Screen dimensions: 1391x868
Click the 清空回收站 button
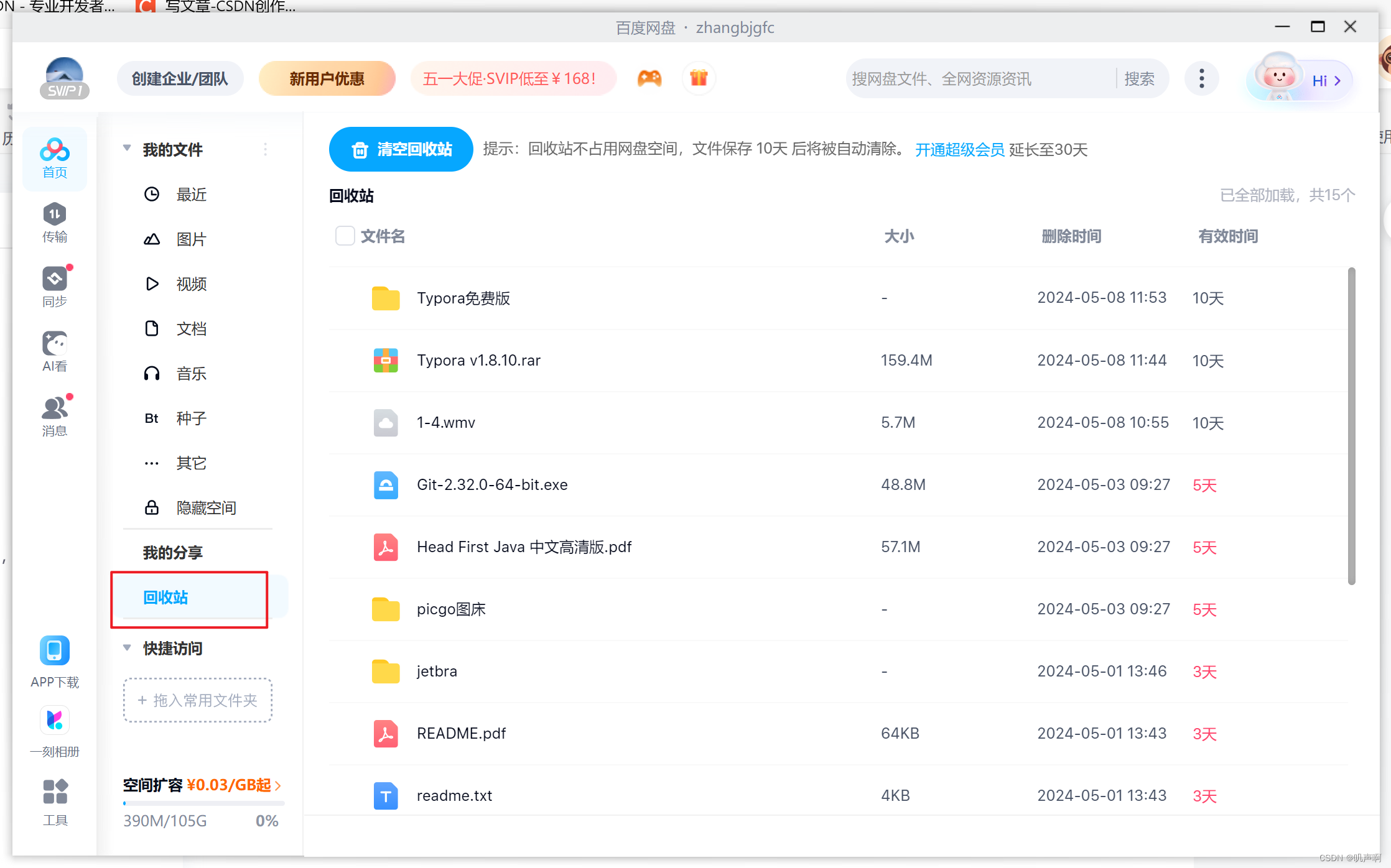401,149
